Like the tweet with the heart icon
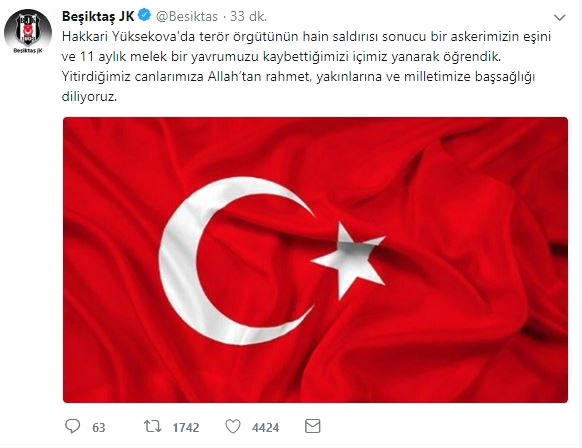This screenshot has height=448, width=582. [x=233, y=426]
